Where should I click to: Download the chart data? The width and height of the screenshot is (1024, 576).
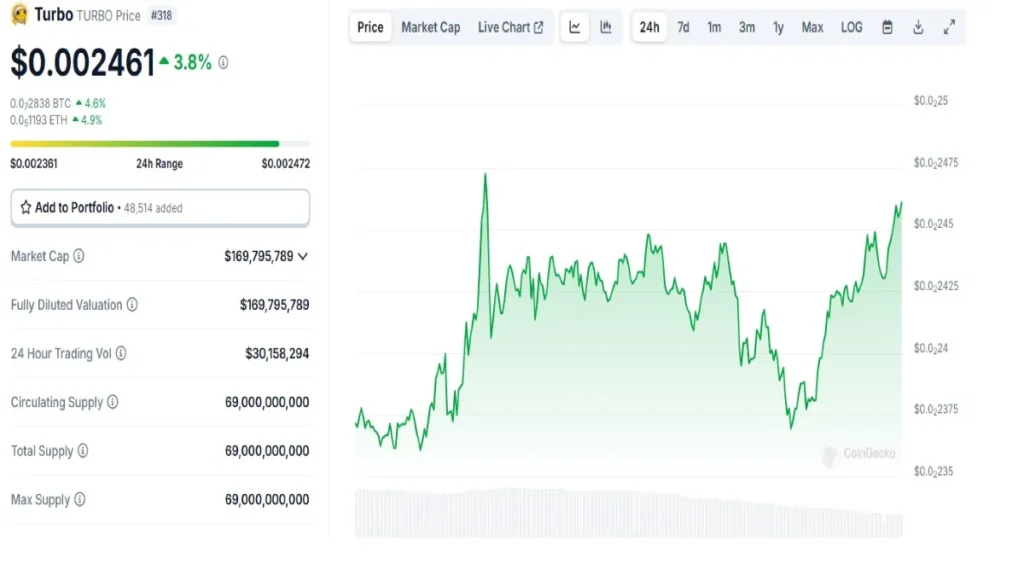tap(918, 27)
